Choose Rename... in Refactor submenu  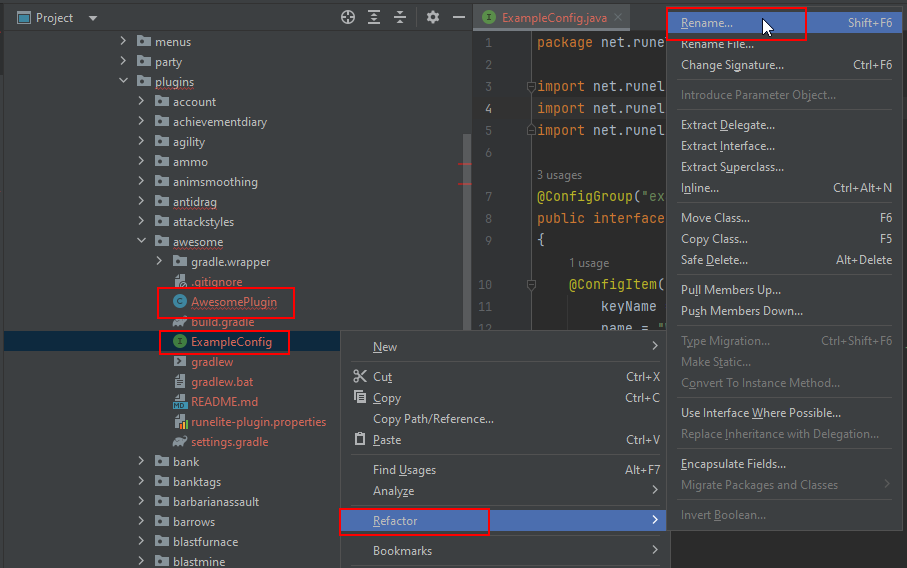786,23
